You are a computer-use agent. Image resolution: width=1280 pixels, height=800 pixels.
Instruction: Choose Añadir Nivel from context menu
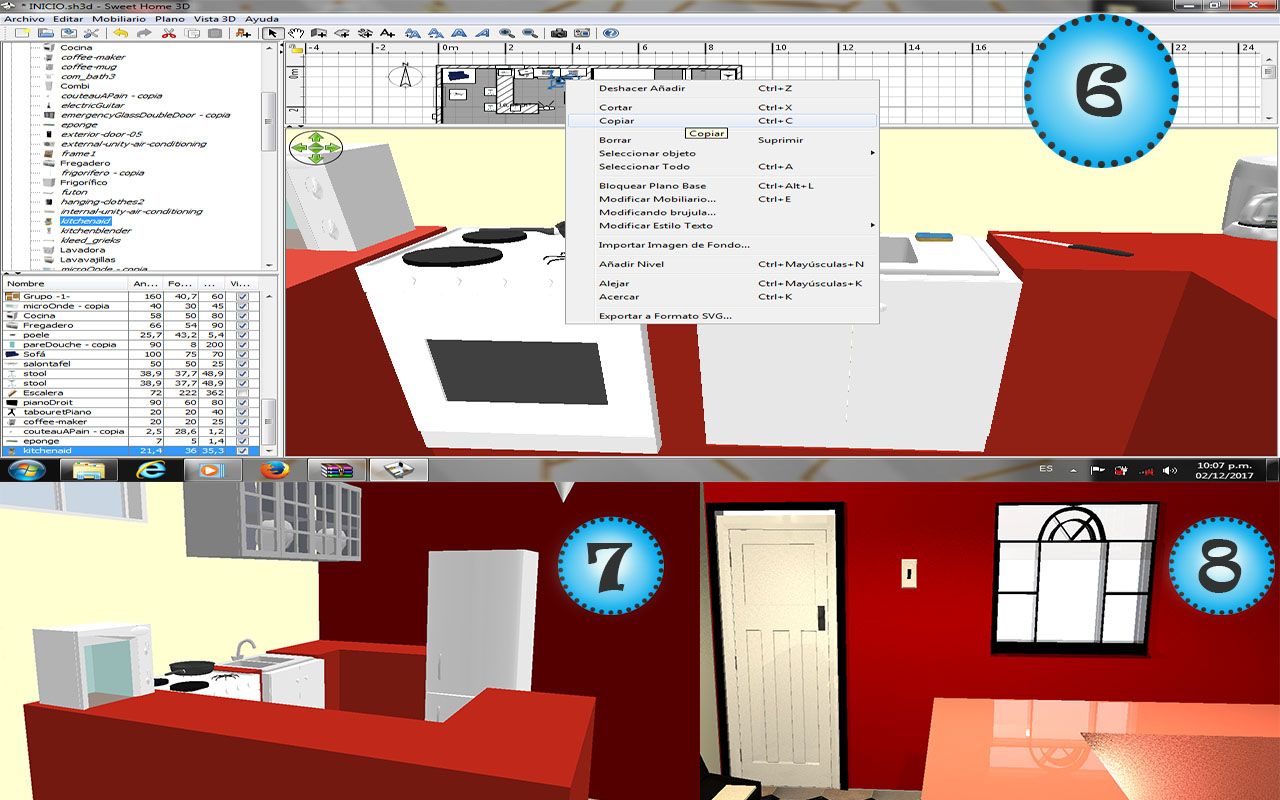(x=722, y=264)
